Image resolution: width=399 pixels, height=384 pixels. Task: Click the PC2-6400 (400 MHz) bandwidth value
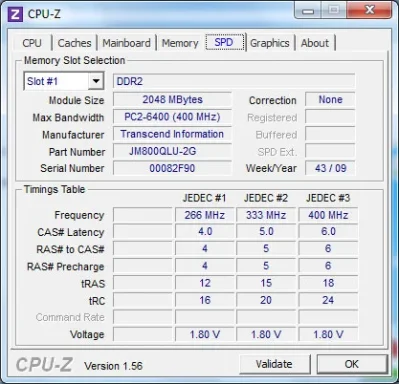(x=172, y=117)
